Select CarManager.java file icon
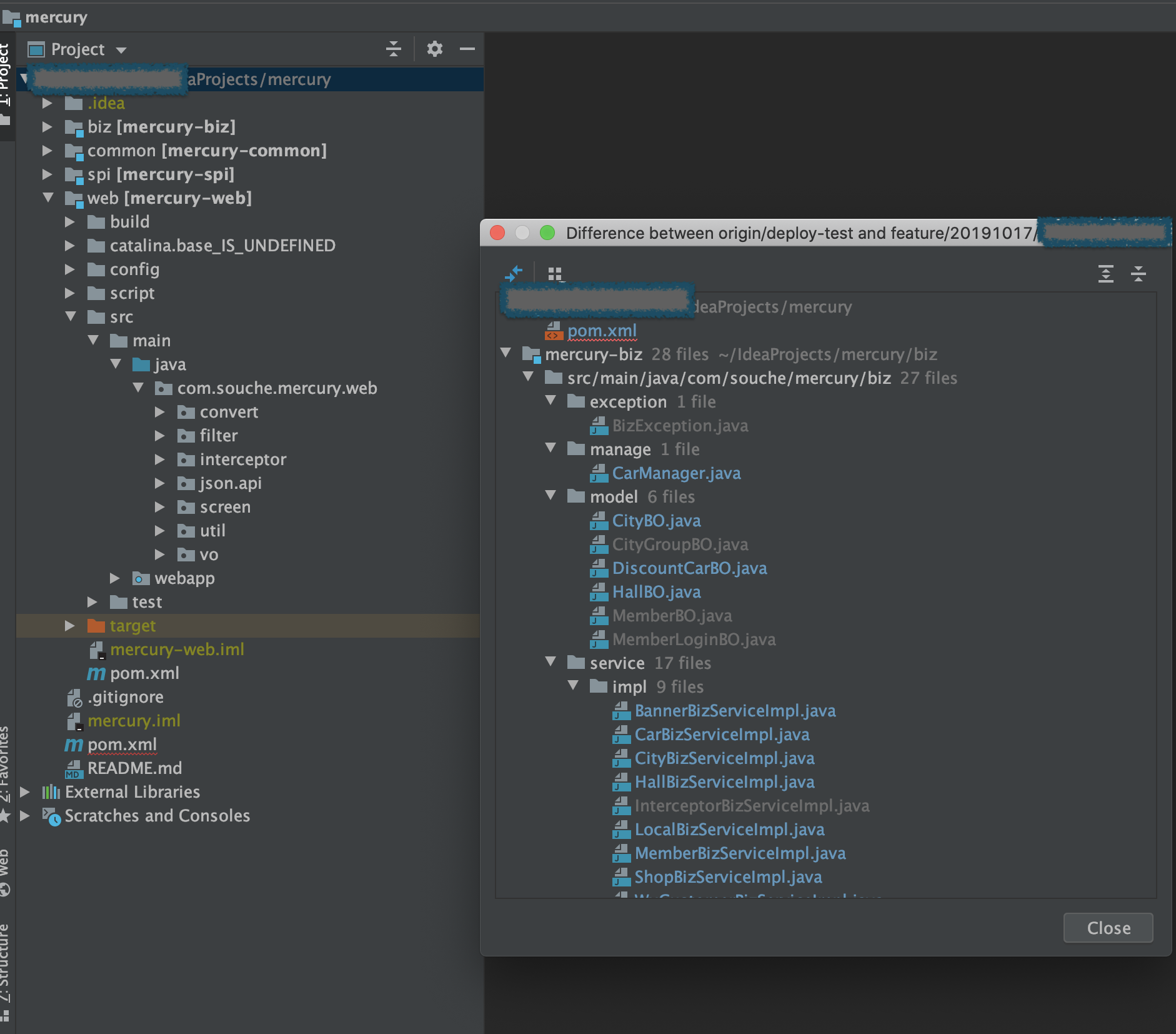Viewport: 1176px width, 1034px height. [599, 473]
